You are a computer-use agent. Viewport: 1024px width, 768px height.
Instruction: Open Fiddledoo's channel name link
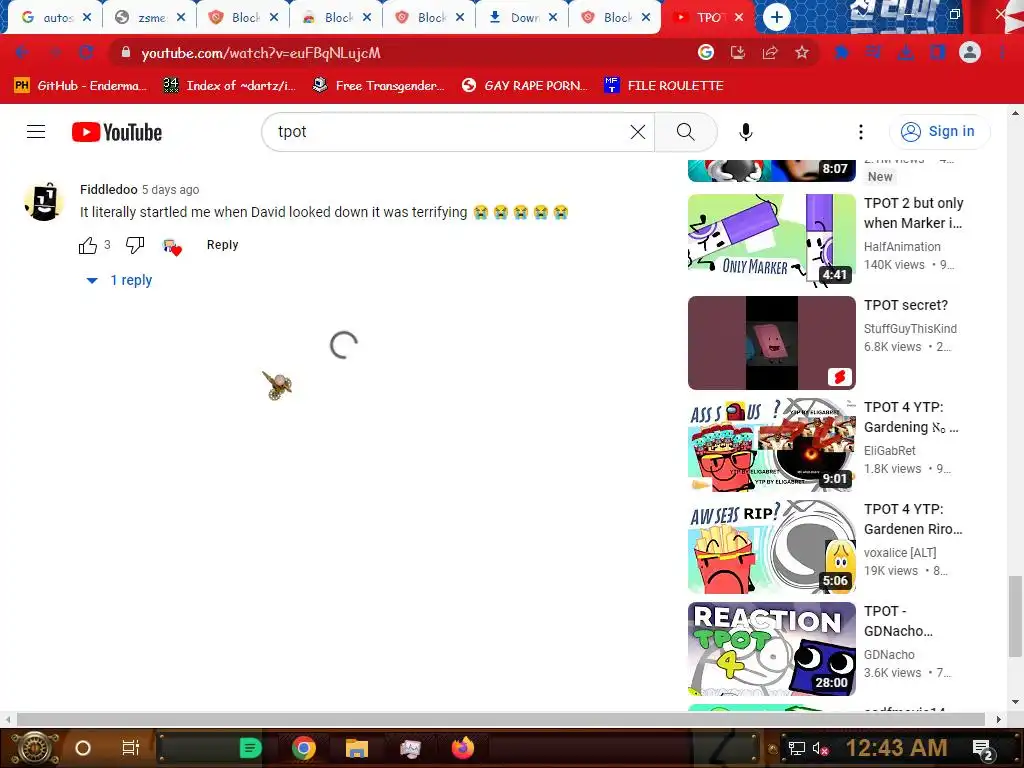pos(108,189)
